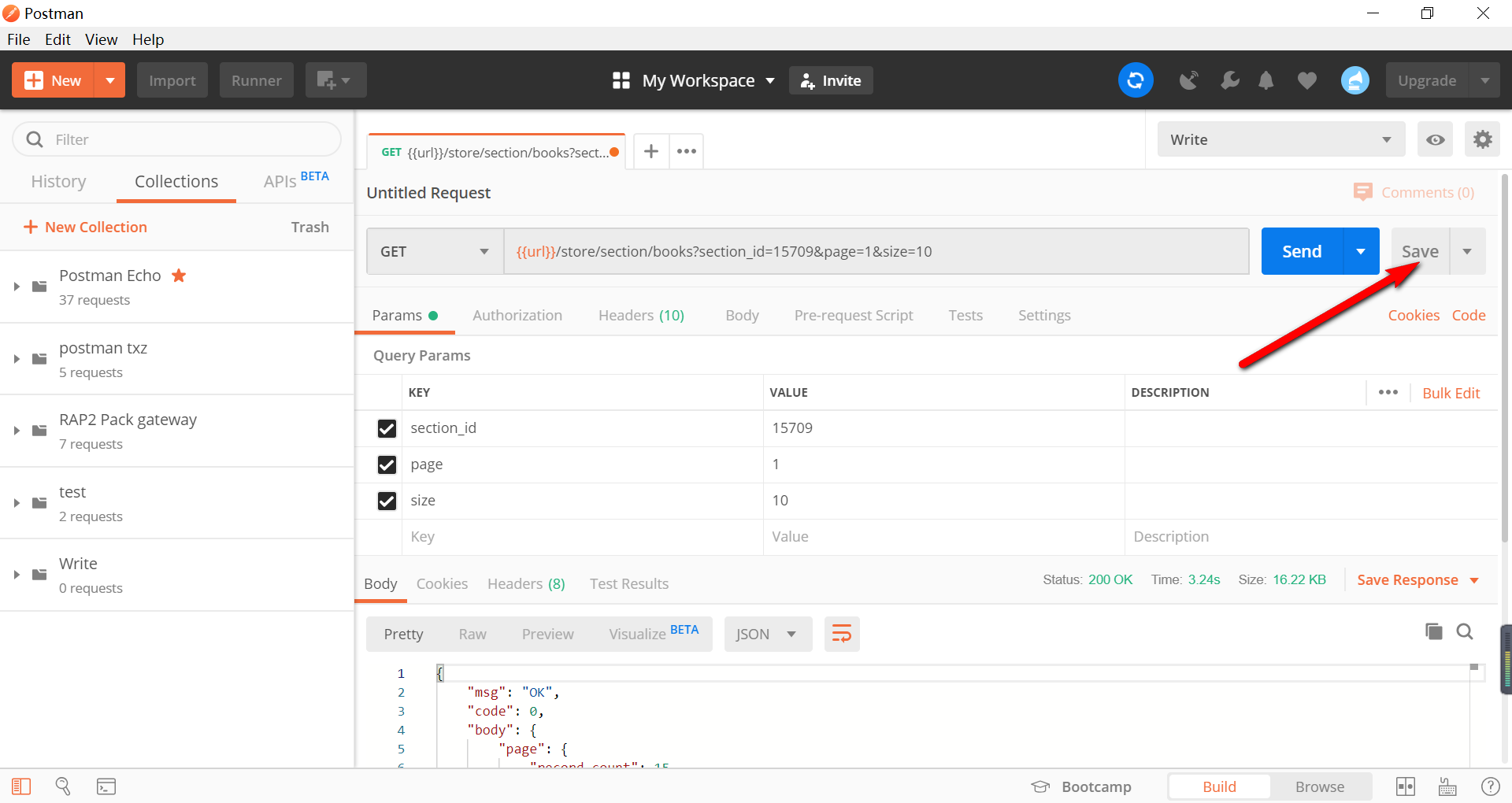Click the heart icon in header
The height and width of the screenshot is (803, 1512).
[1307, 80]
